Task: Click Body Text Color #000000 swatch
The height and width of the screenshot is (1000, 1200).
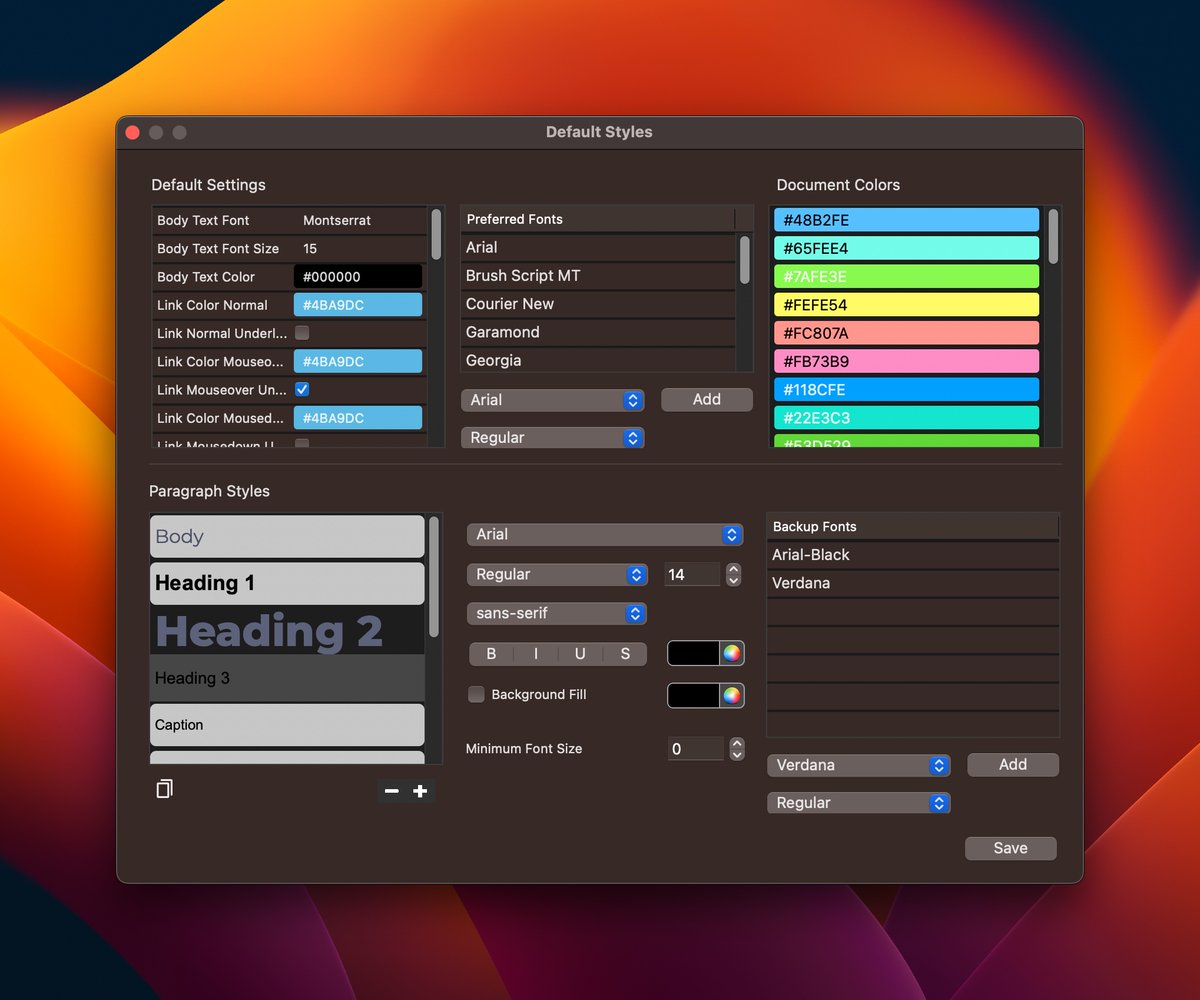Action: click(x=358, y=277)
